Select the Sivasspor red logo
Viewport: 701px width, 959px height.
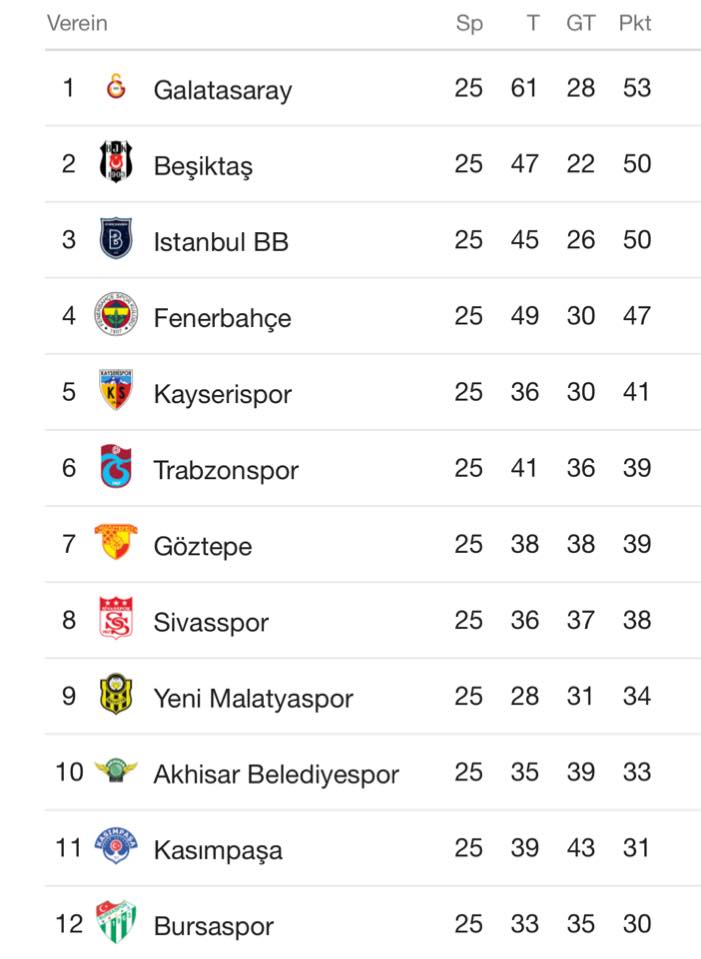tap(116, 618)
